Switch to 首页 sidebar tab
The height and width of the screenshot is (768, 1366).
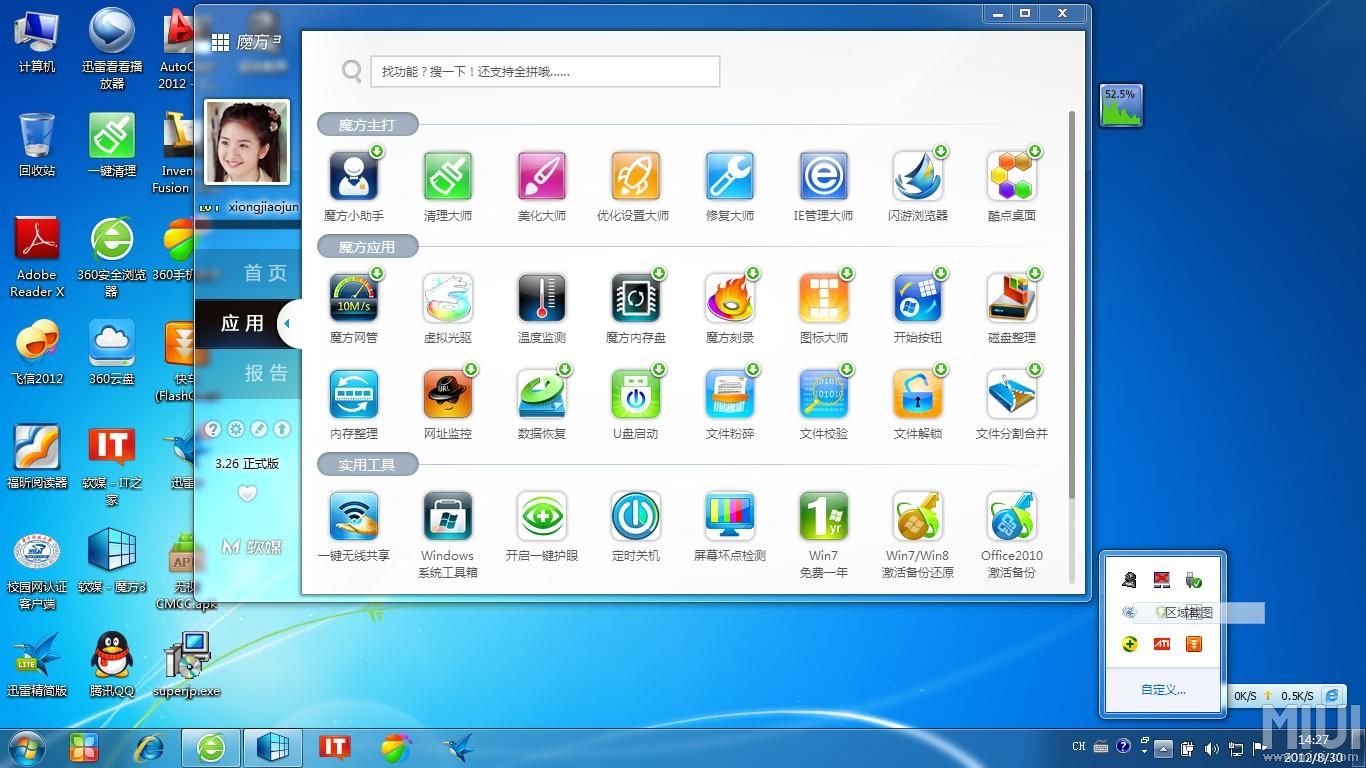tap(248, 273)
